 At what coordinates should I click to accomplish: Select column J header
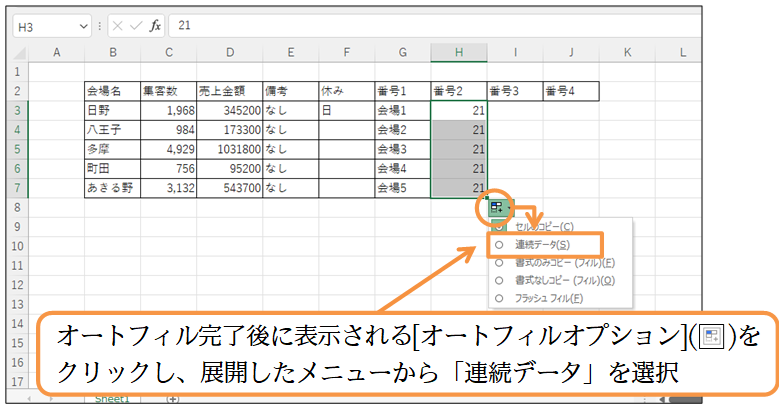(x=571, y=53)
